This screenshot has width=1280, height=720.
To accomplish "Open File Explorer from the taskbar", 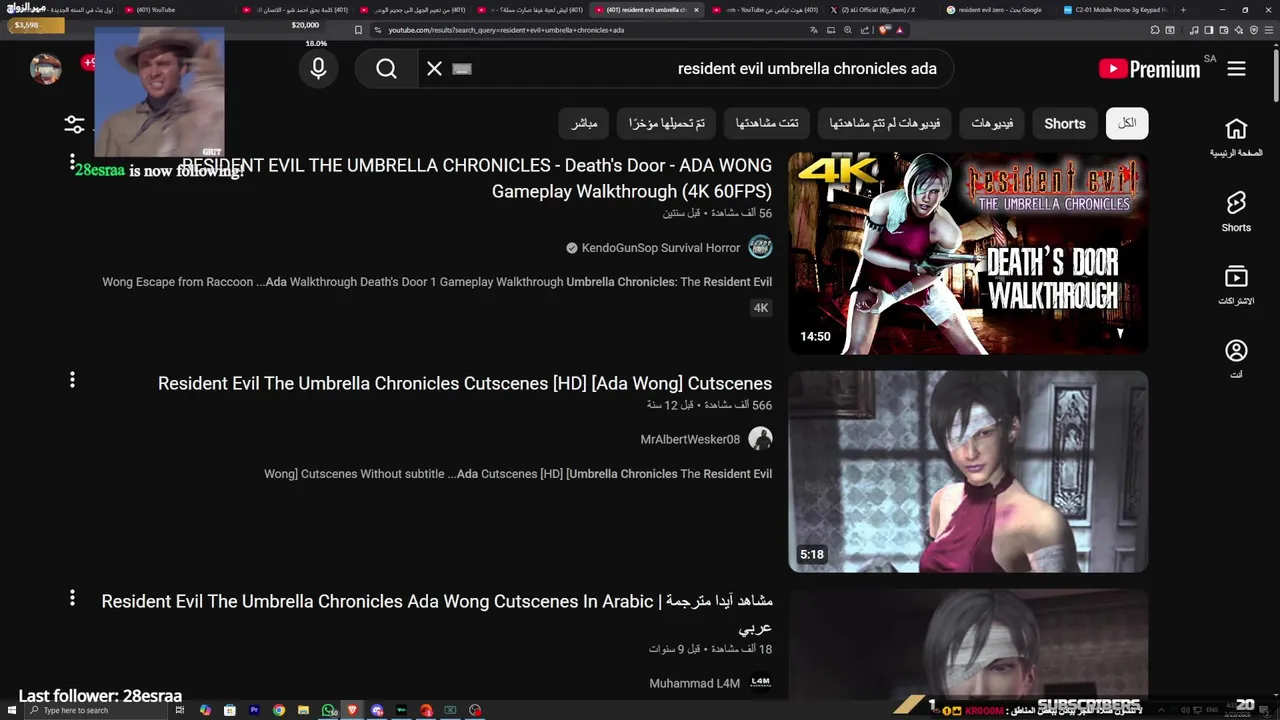I will pos(303,710).
